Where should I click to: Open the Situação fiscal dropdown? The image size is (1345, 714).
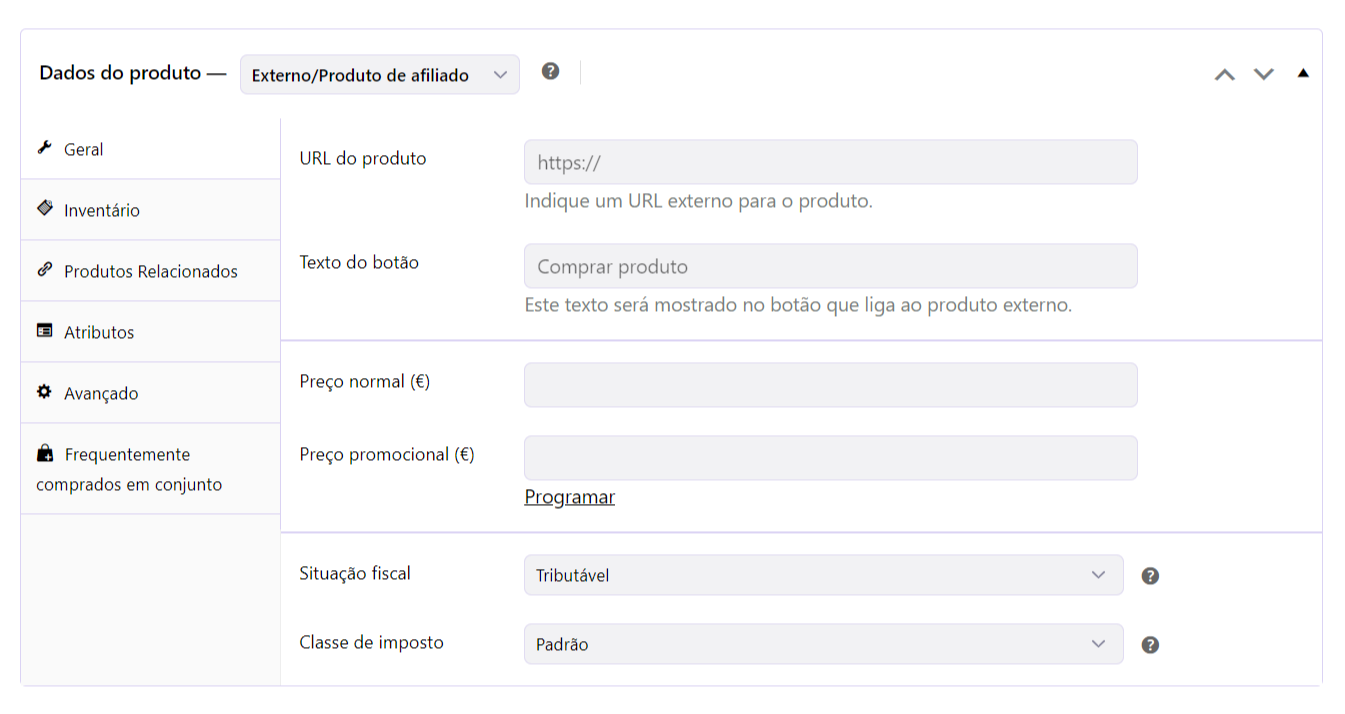(823, 575)
